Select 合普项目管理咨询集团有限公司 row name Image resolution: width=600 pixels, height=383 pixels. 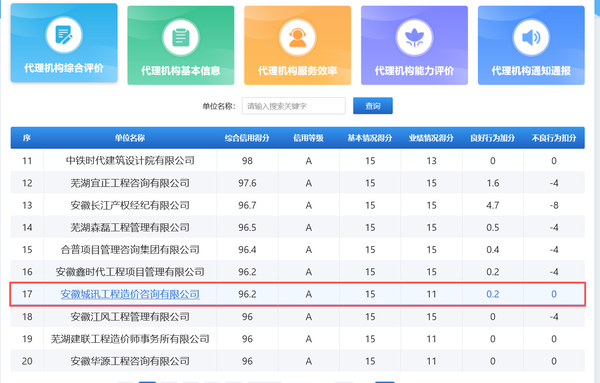pyautogui.click(x=130, y=250)
